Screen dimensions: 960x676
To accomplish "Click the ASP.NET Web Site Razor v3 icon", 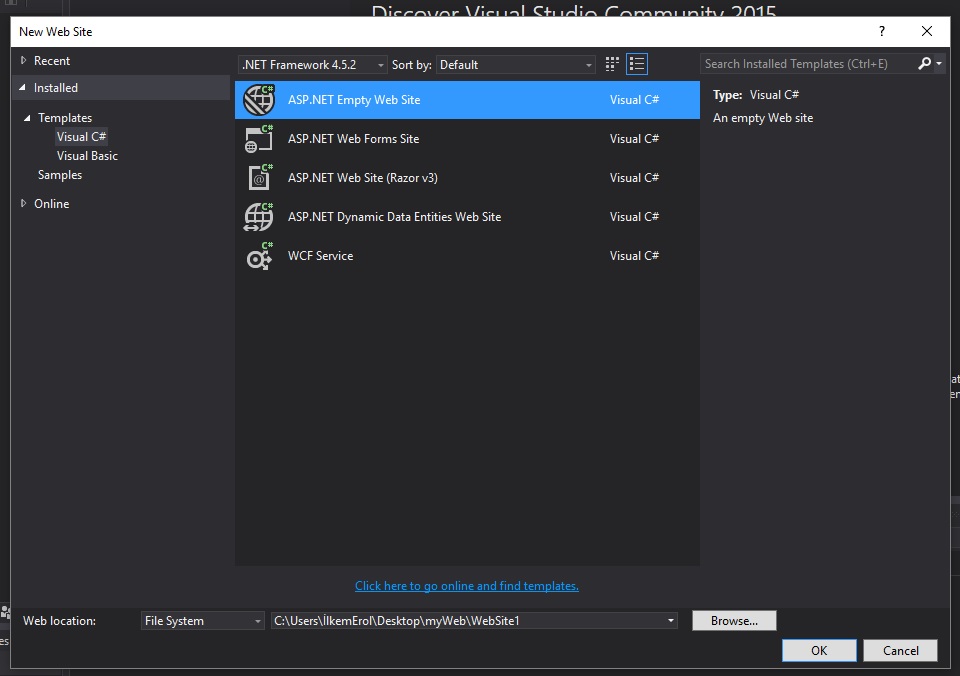I will coord(258,178).
